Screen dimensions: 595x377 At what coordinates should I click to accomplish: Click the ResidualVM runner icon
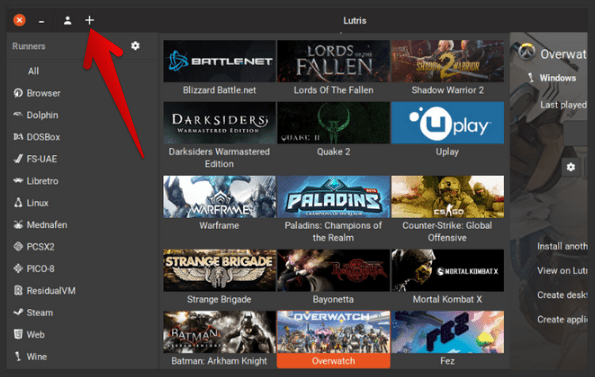(x=18, y=291)
